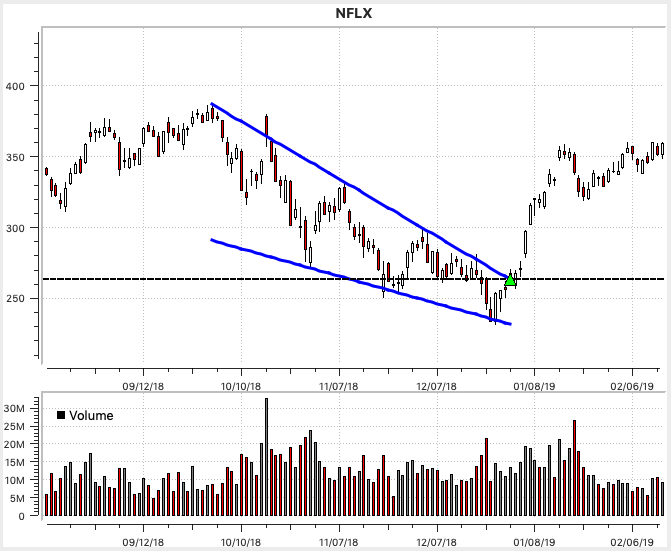Click the 20M volume axis label
Screen dimensions: 671x551
point(14,444)
